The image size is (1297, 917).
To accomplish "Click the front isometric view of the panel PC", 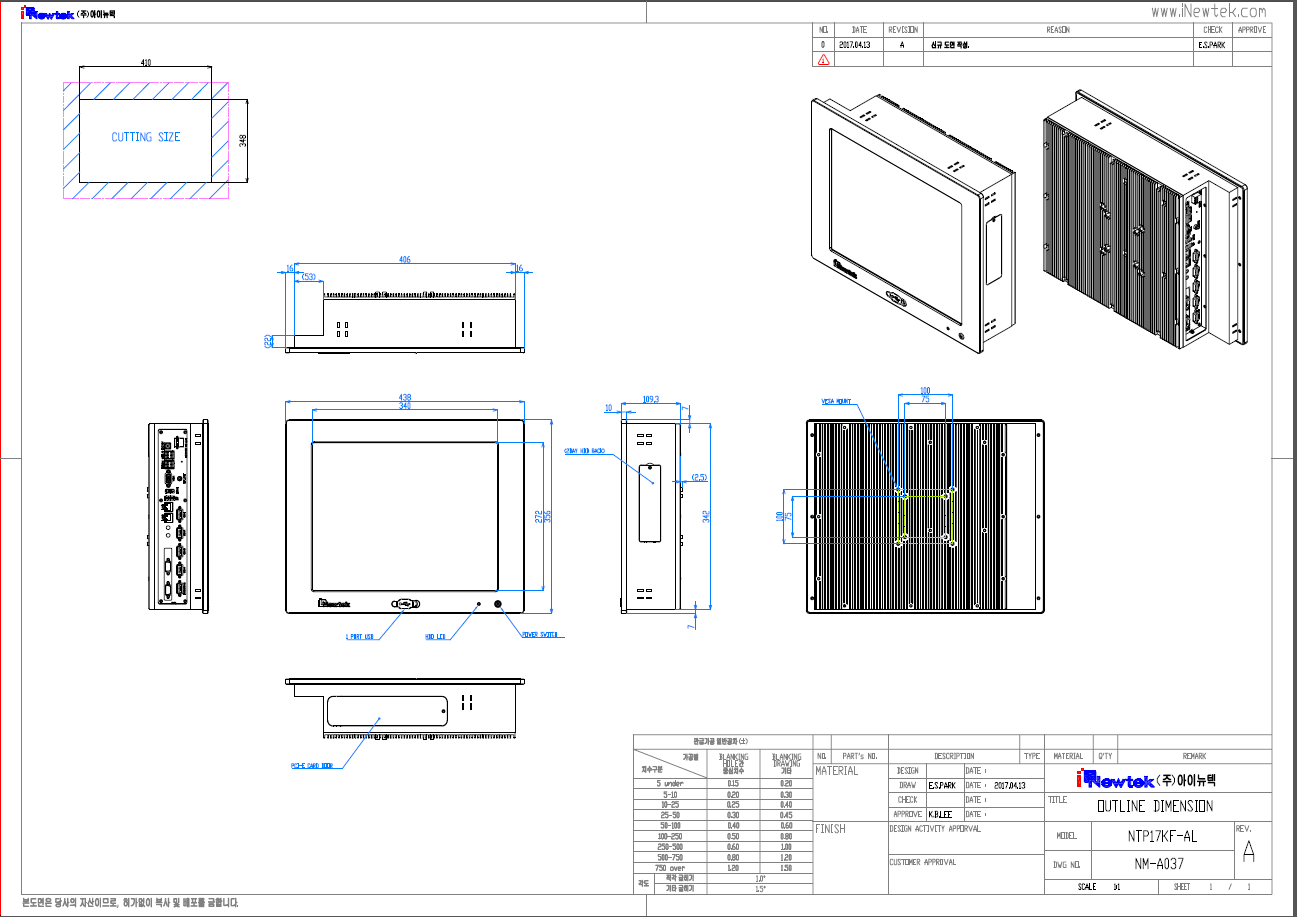I will 915,226.
